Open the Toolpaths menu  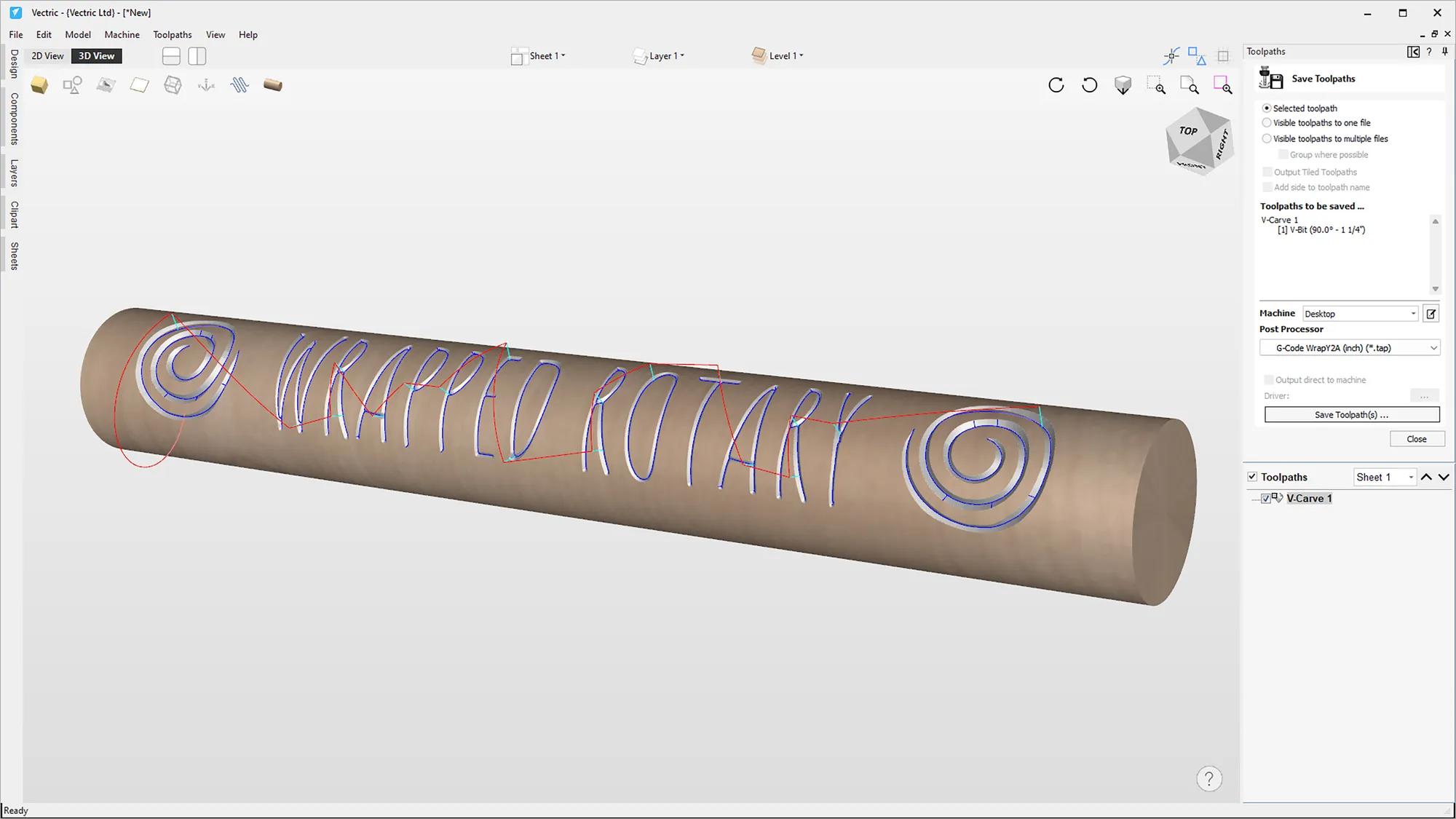tap(172, 34)
